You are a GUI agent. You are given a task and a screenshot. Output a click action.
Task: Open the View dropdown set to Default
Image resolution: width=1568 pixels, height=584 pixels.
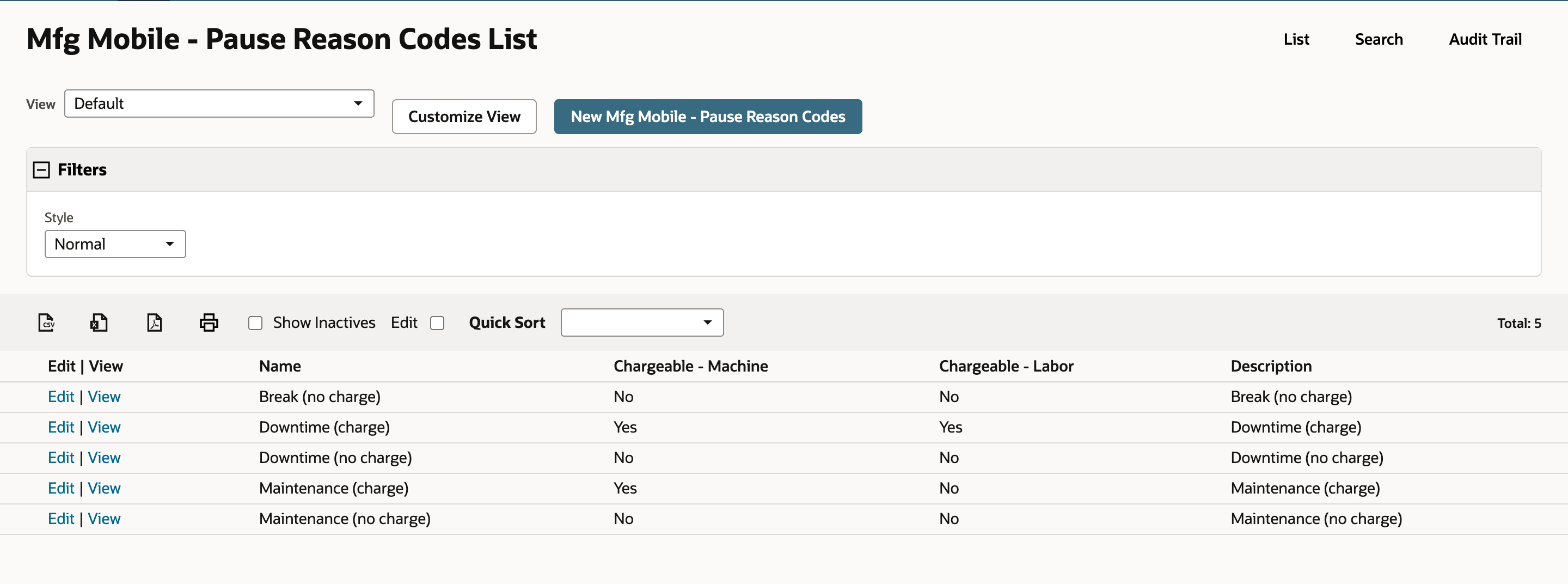click(x=219, y=104)
